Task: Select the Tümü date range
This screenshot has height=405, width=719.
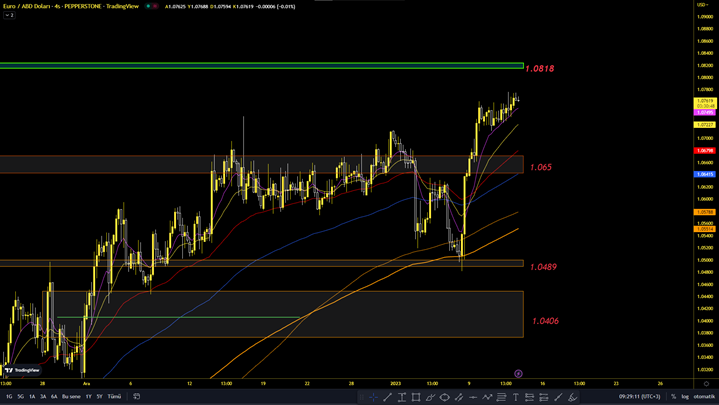Action: 114,396
